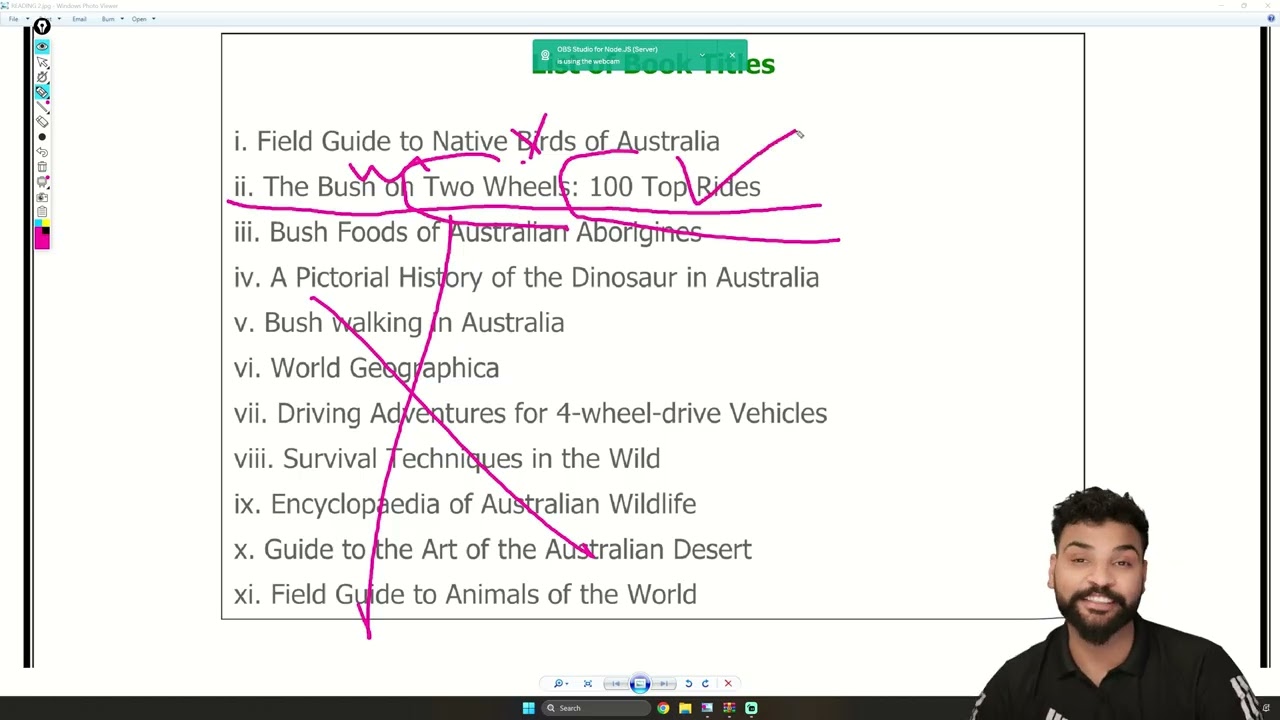Viewport: 1280px width, 720px height.
Task: Open the whiteboard screen tool icon
Action: point(42,181)
